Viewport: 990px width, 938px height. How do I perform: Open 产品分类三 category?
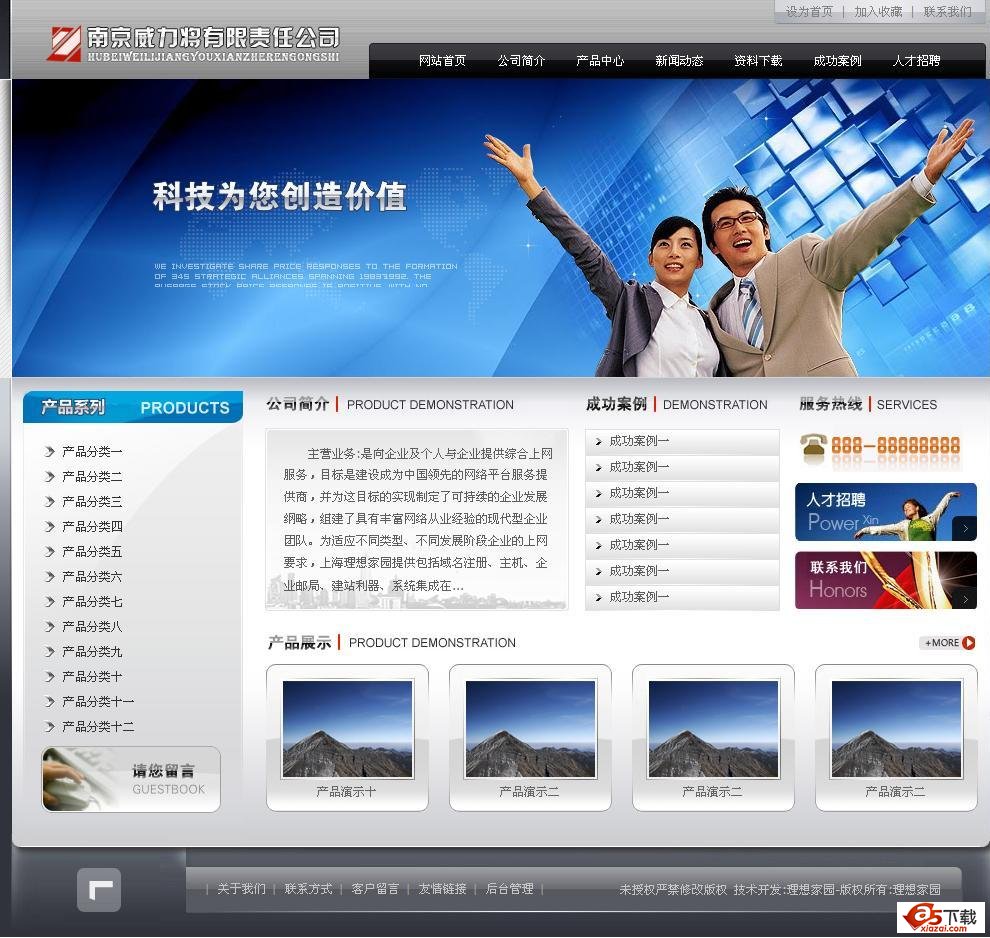click(x=92, y=502)
